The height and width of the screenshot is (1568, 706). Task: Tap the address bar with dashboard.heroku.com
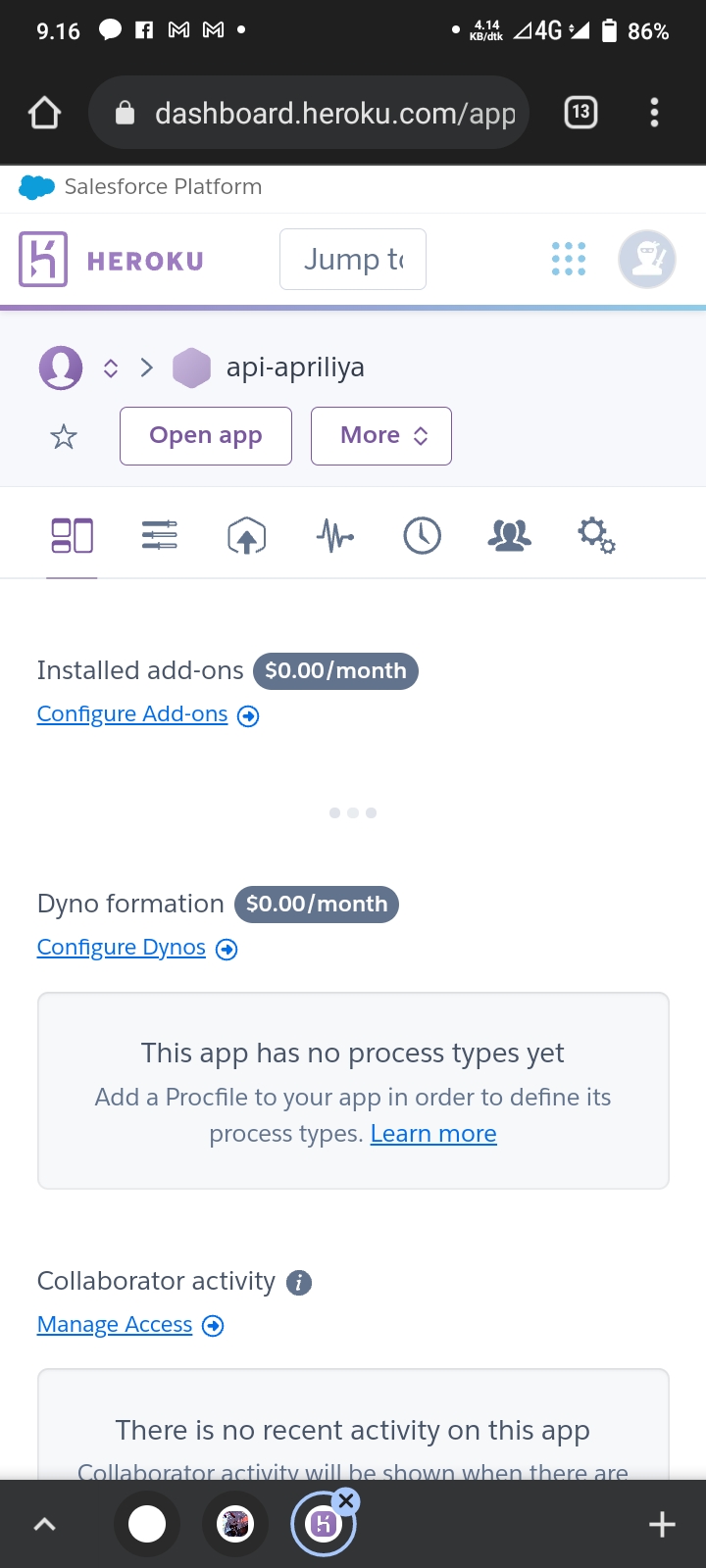click(309, 113)
